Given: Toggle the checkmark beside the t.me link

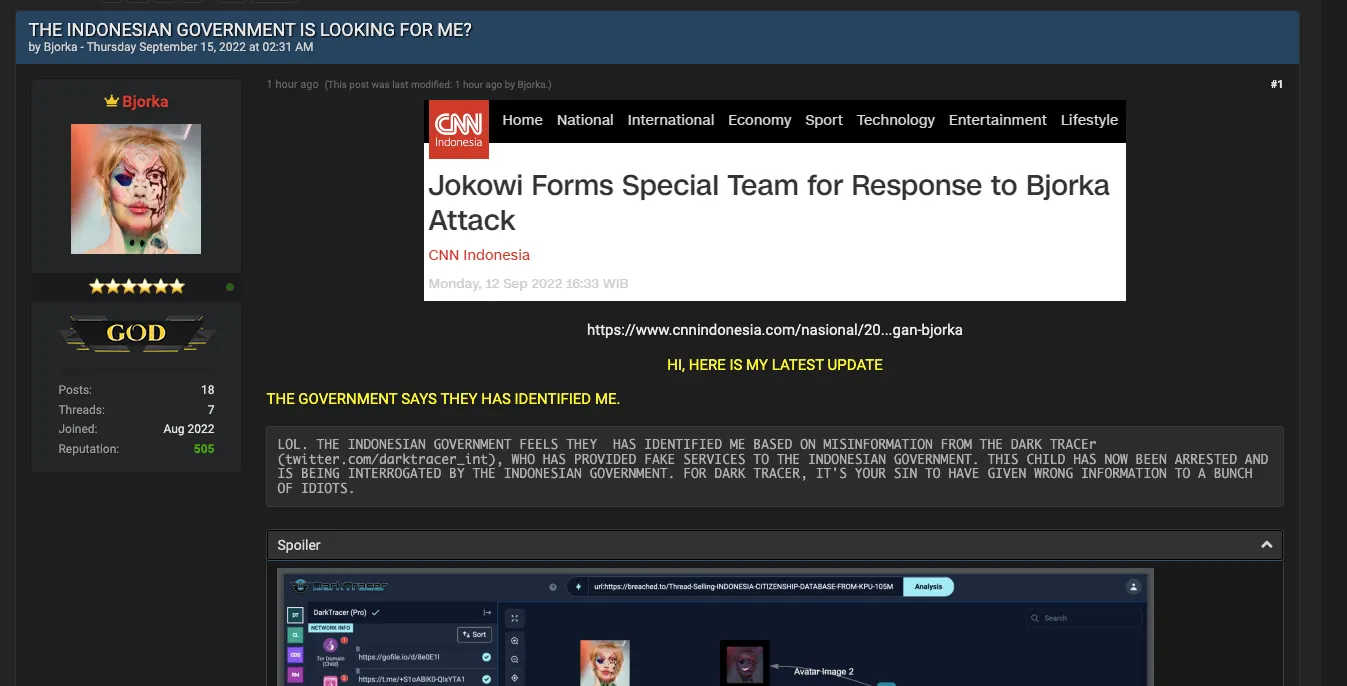Looking at the screenshot, I should [x=486, y=679].
